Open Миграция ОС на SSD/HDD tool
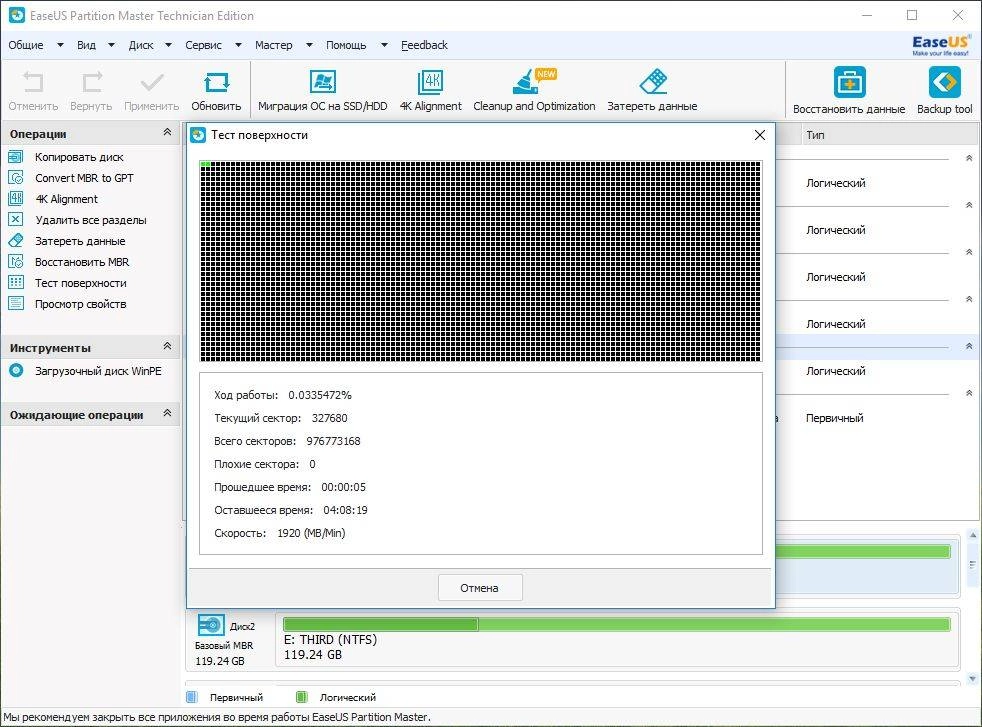This screenshot has height=727, width=982. pyautogui.click(x=323, y=81)
